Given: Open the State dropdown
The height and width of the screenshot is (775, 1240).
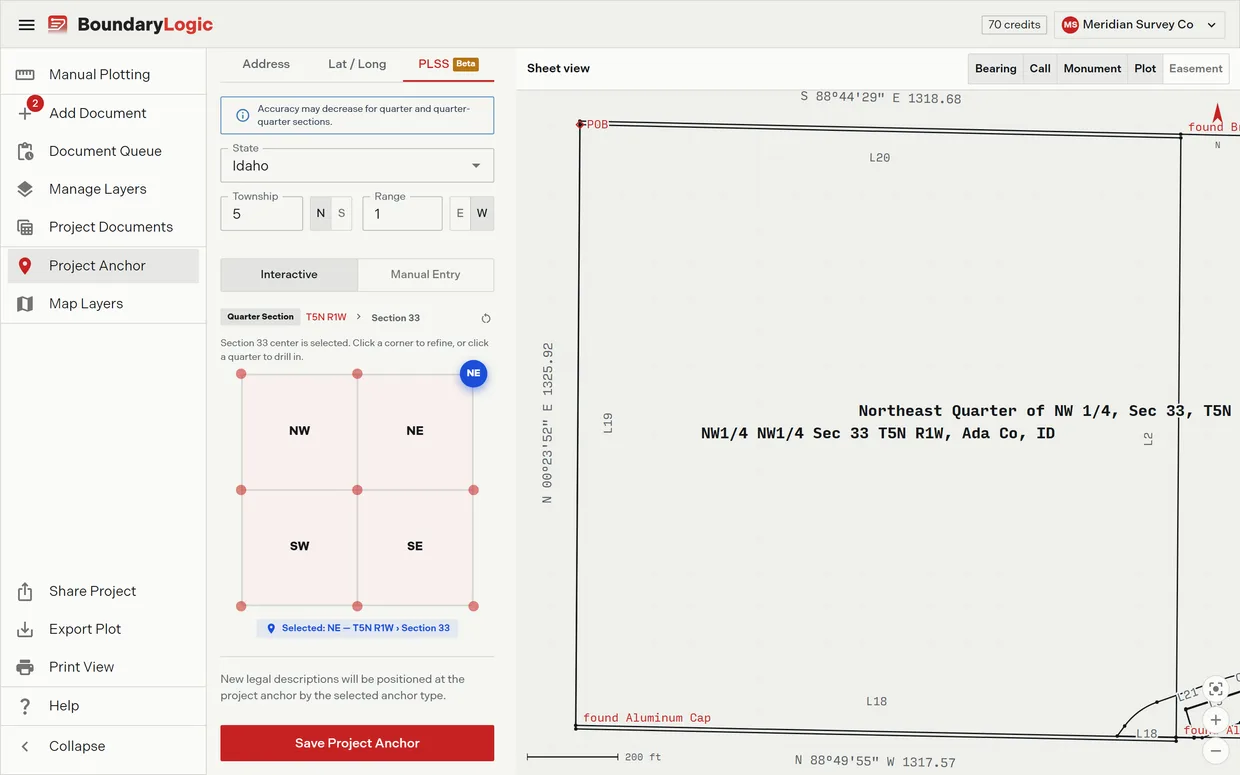Looking at the screenshot, I should [x=357, y=165].
